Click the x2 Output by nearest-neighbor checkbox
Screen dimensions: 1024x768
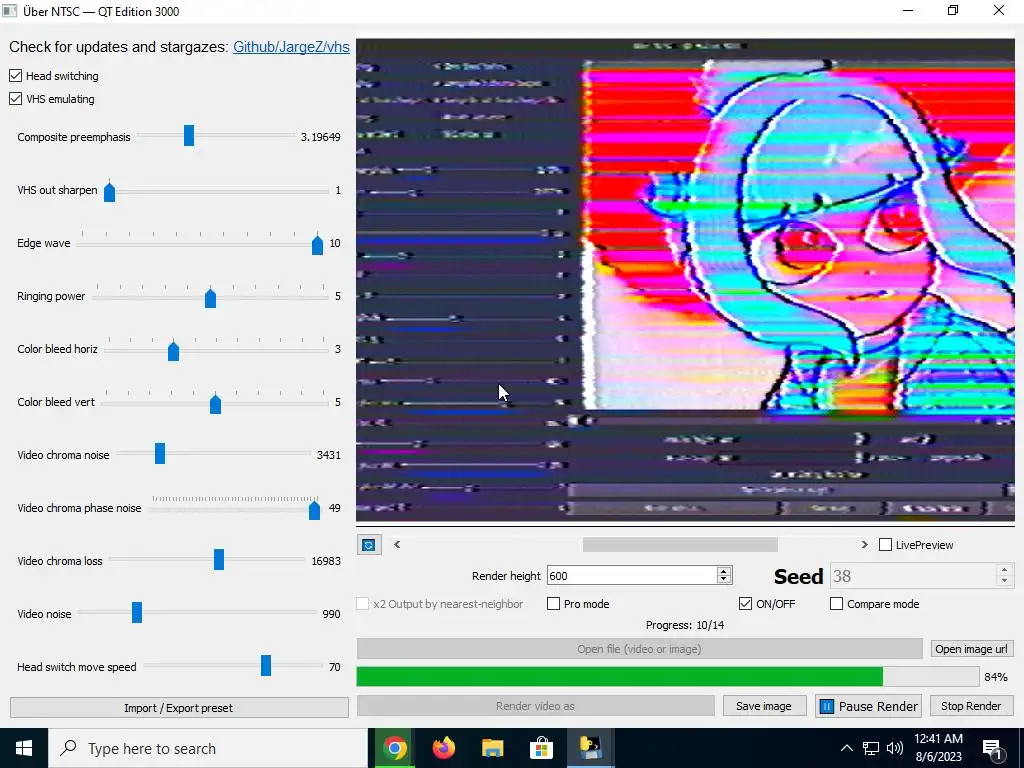click(362, 603)
